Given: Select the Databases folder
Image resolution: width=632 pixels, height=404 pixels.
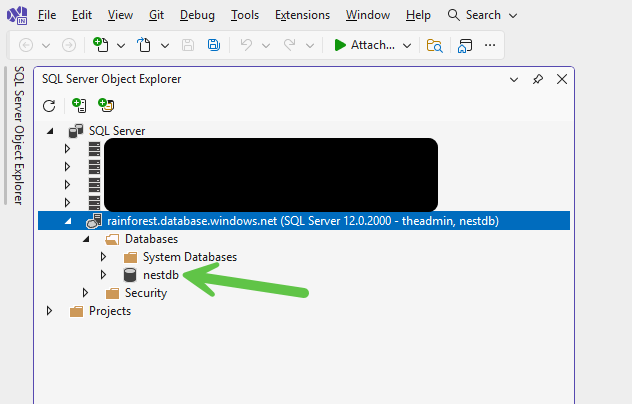Looking at the screenshot, I should 151,239.
